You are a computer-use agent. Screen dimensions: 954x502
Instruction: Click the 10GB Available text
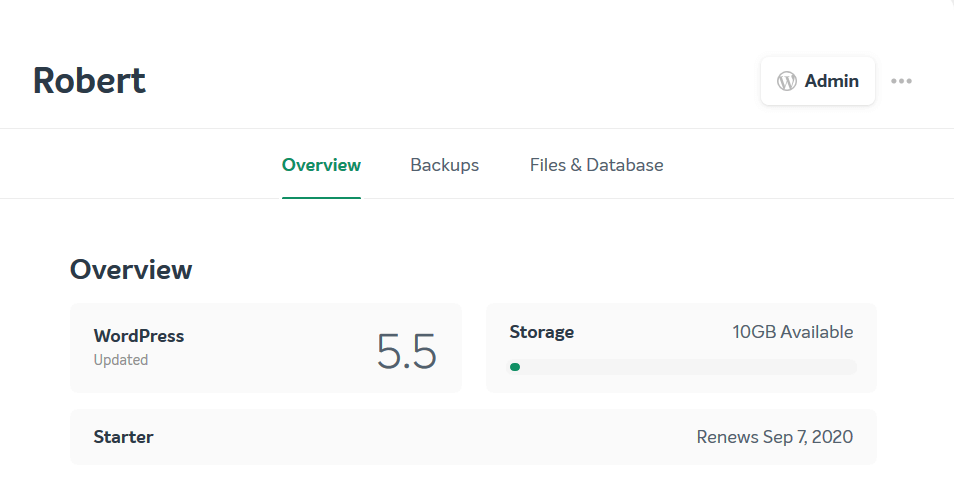tap(793, 332)
